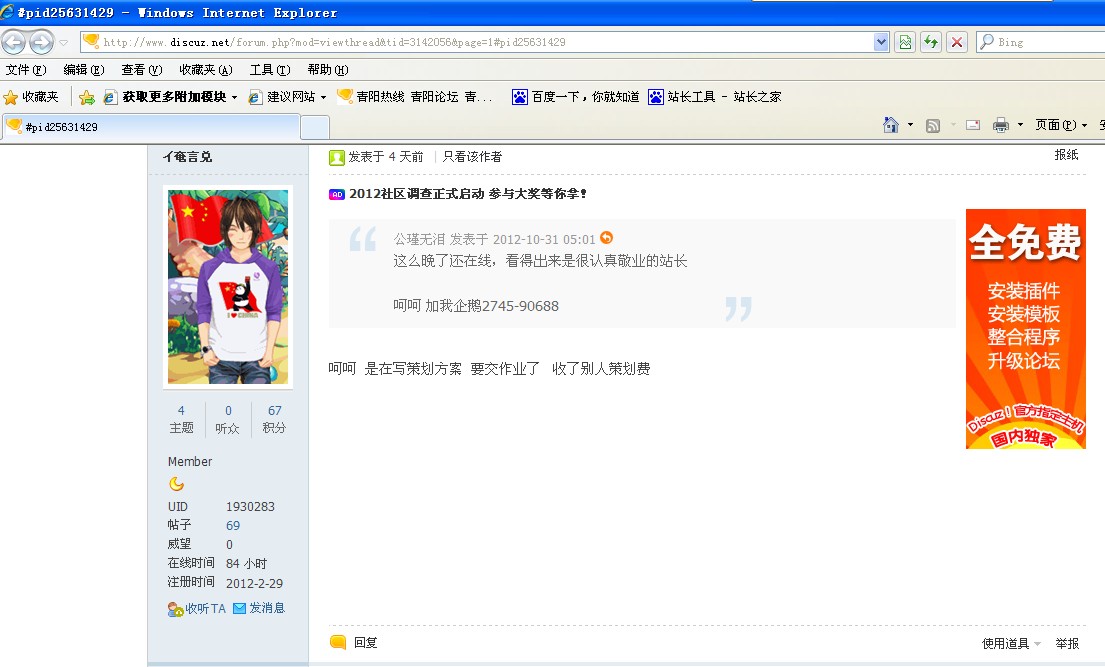The image size is (1105, 667).
Task: Click the read mail icon
Action: click(x=973, y=126)
